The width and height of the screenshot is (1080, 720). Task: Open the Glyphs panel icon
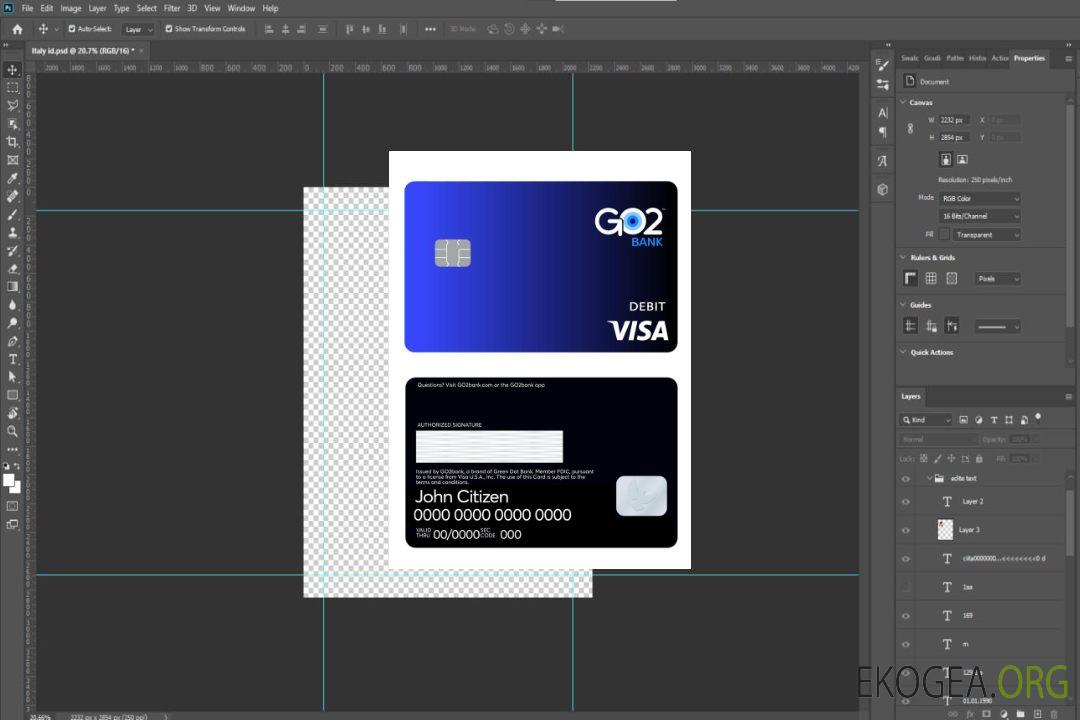click(883, 161)
